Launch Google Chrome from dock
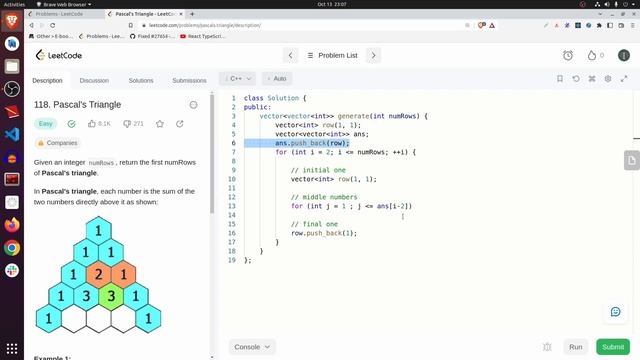This screenshot has height=360, width=640. pos(12,248)
